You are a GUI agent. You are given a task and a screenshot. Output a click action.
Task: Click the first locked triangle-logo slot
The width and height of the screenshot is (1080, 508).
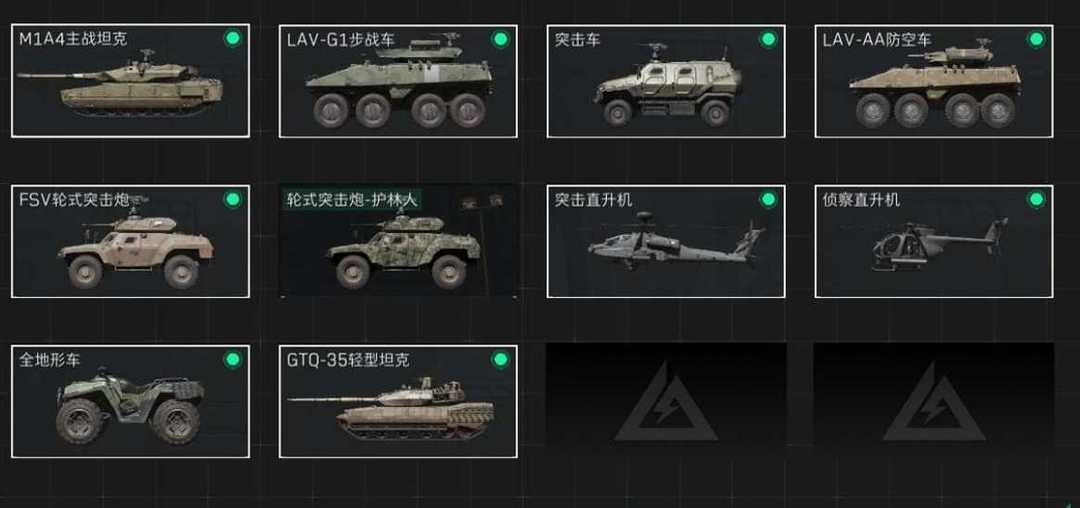click(x=666, y=401)
